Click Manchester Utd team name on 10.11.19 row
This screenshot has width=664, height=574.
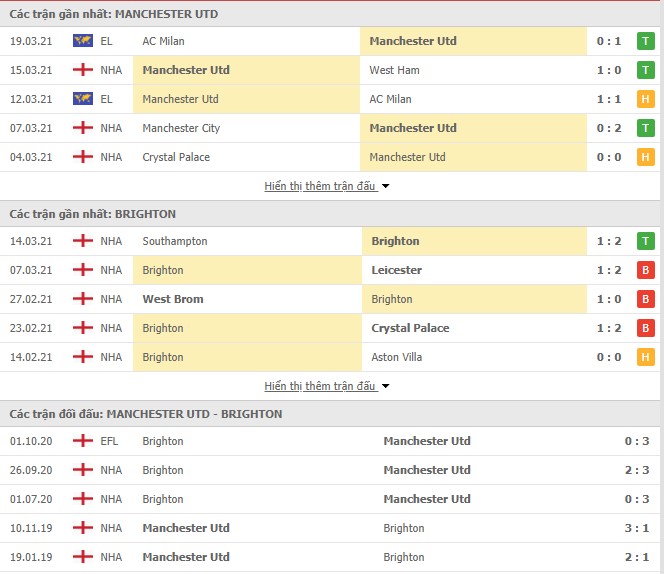tap(186, 528)
